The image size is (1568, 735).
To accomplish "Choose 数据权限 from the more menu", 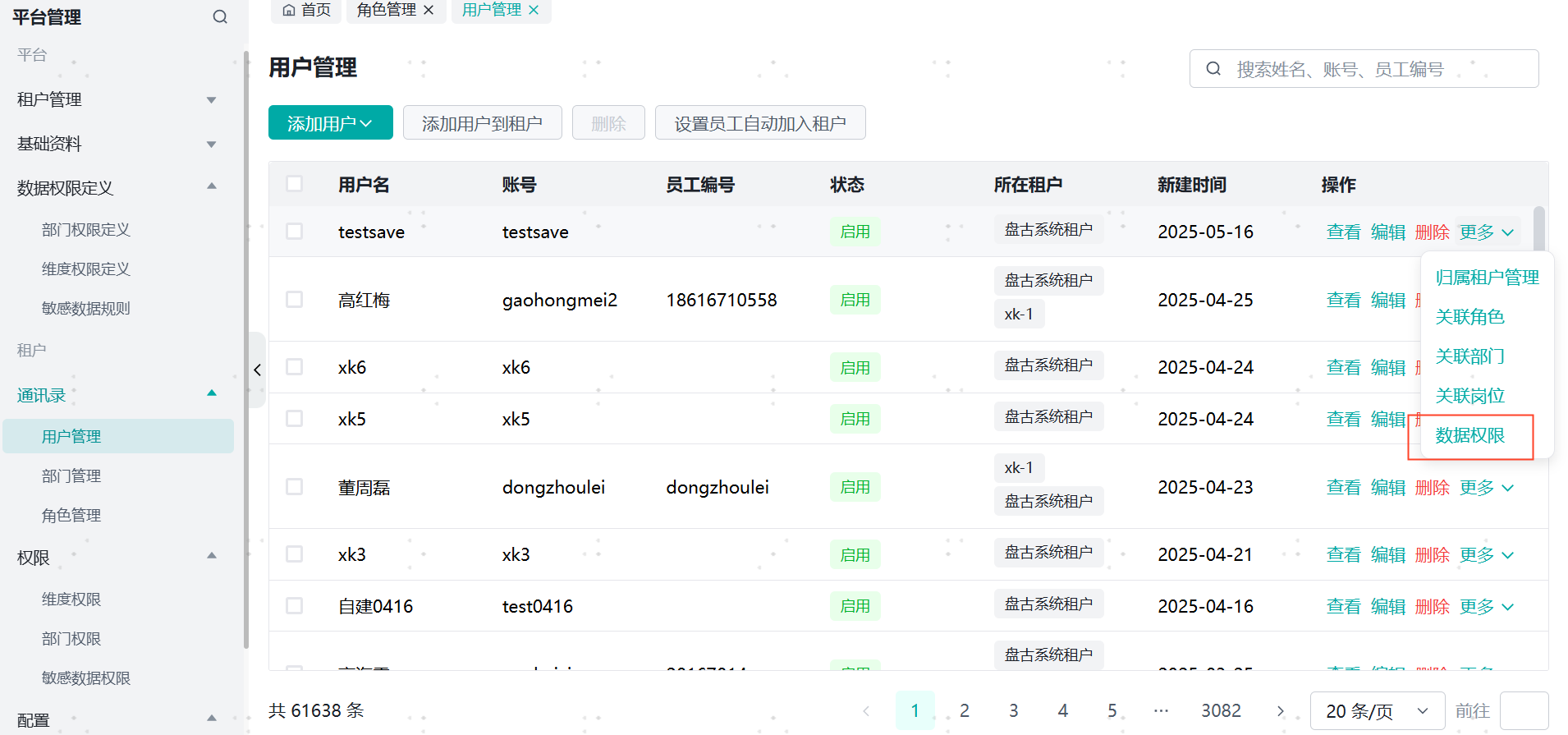I will tap(1469, 435).
